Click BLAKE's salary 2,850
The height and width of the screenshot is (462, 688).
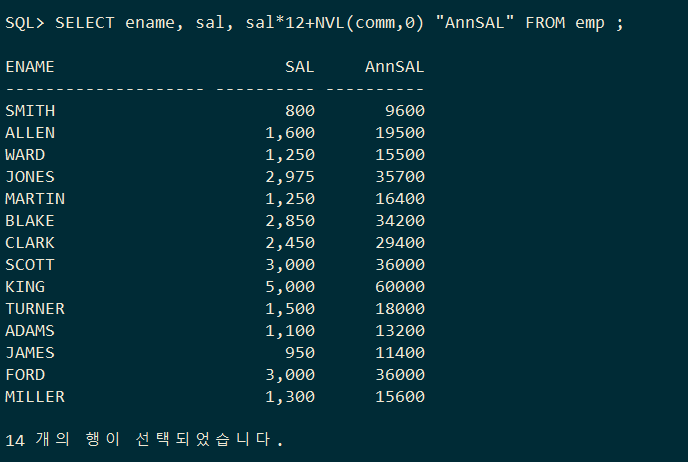pos(290,220)
